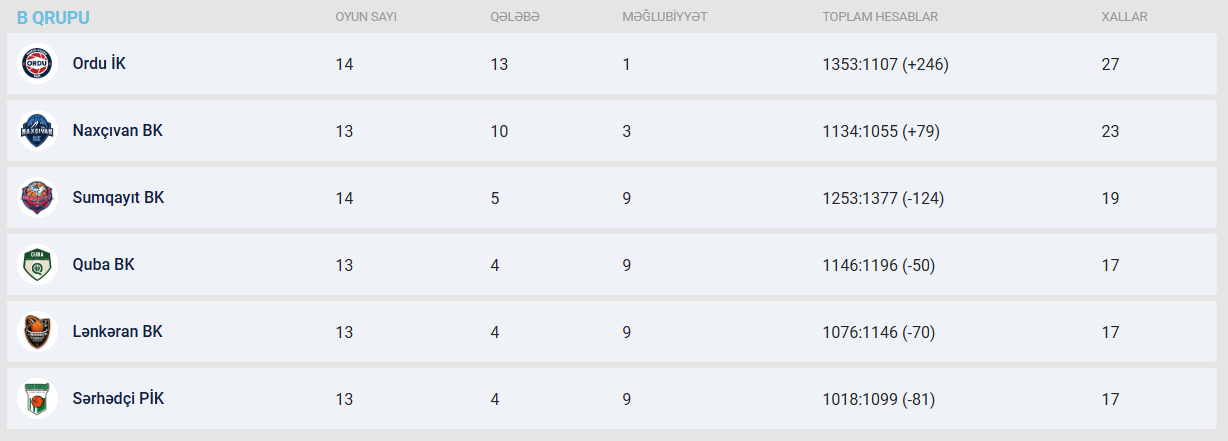Open the Naxçıvan BK team name

coord(117,131)
